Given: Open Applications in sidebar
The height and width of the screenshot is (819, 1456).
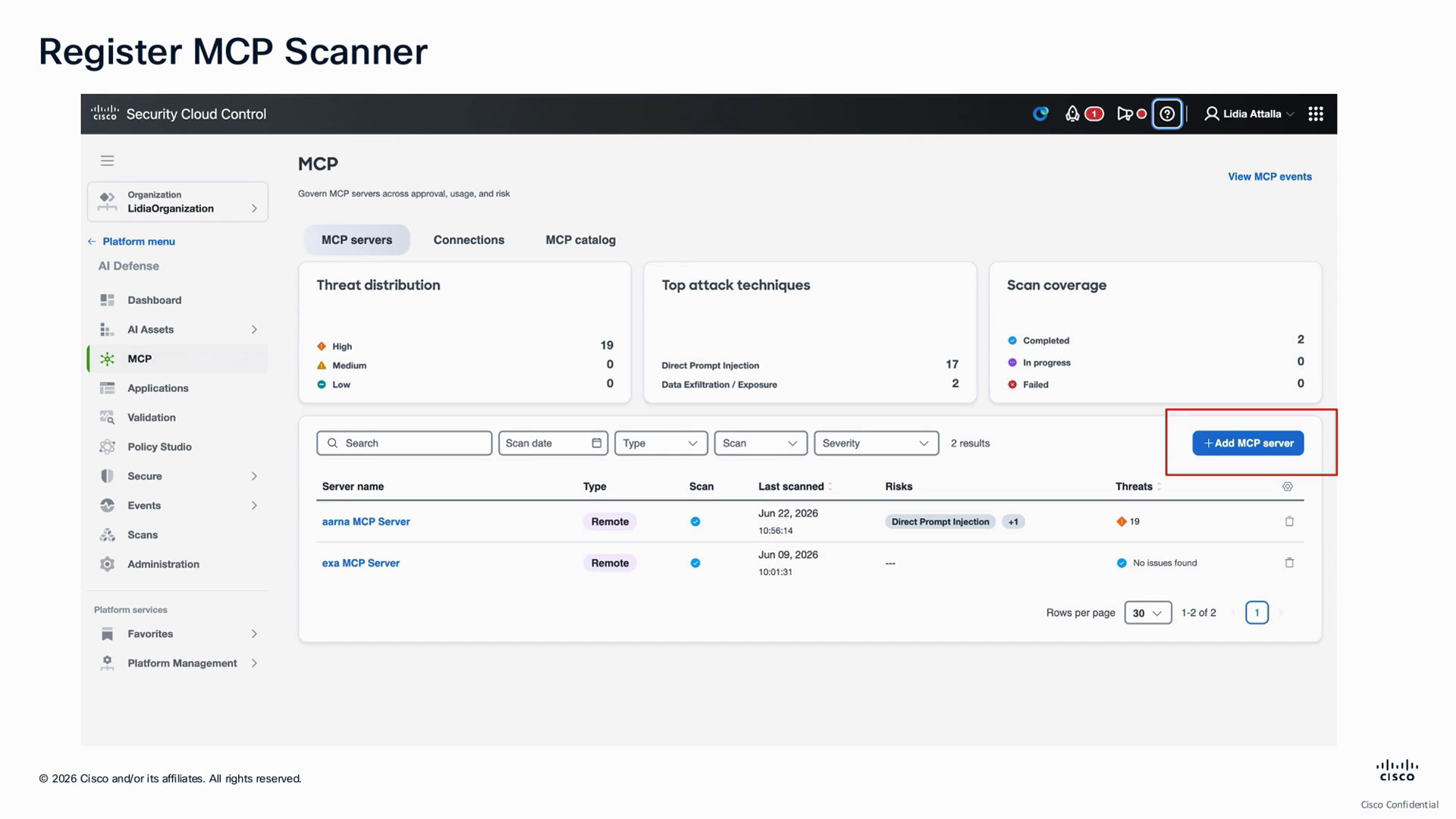Looking at the screenshot, I should coord(177,388).
